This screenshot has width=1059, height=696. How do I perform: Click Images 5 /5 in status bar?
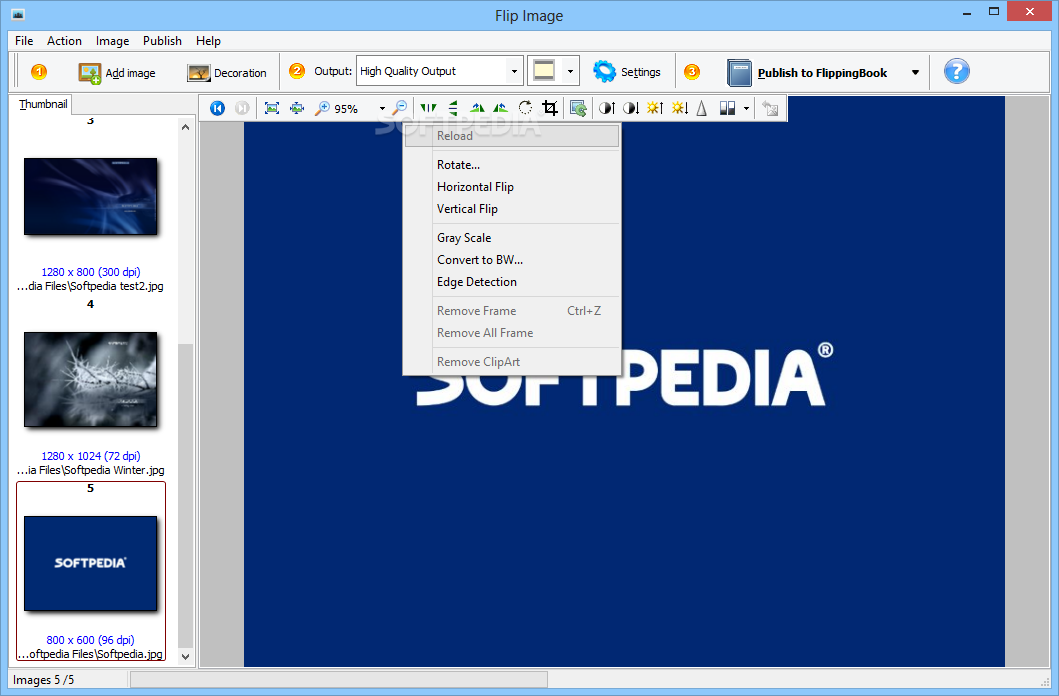tap(43, 680)
